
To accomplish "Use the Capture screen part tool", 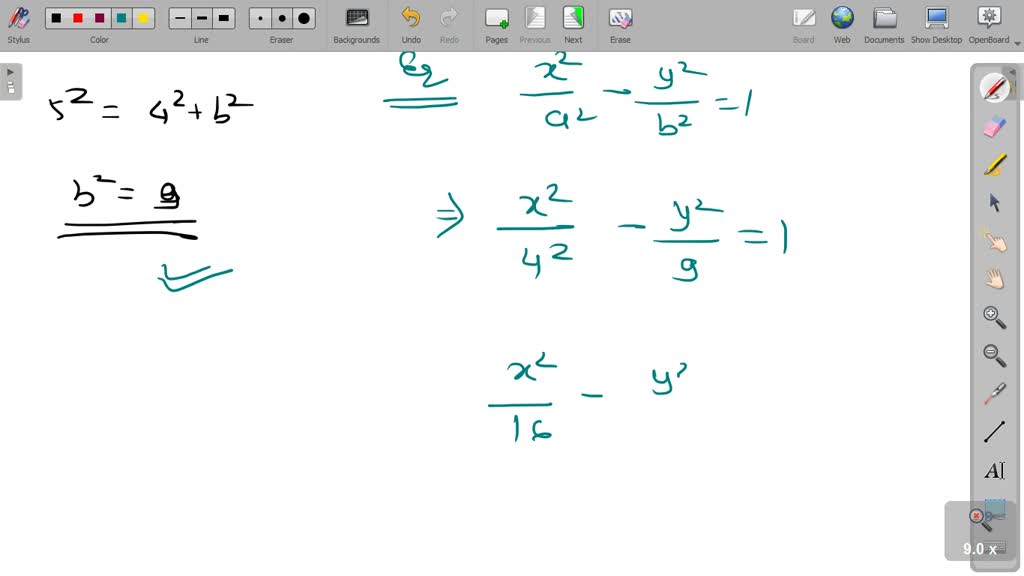I will coord(994,515).
